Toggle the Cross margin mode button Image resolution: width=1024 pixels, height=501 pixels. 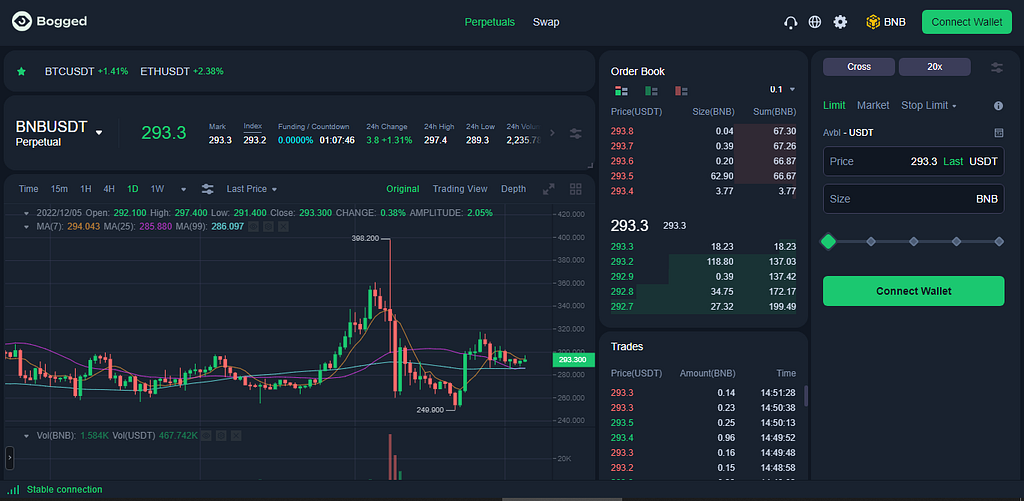(x=858, y=67)
